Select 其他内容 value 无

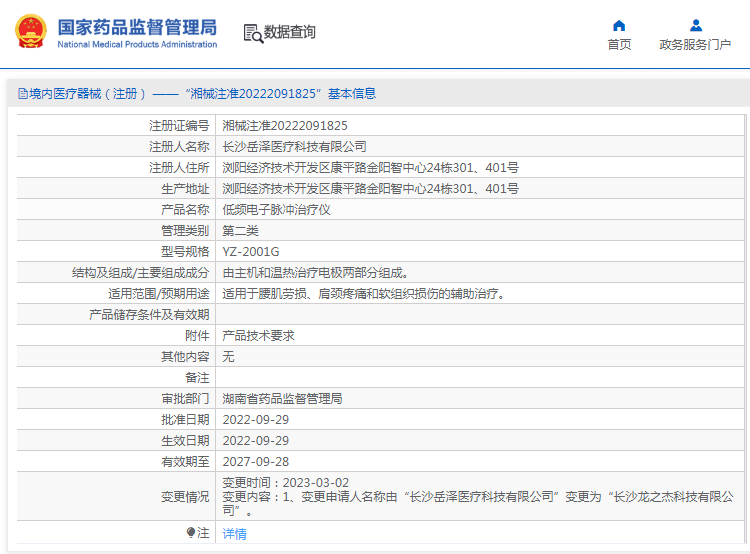pos(228,357)
